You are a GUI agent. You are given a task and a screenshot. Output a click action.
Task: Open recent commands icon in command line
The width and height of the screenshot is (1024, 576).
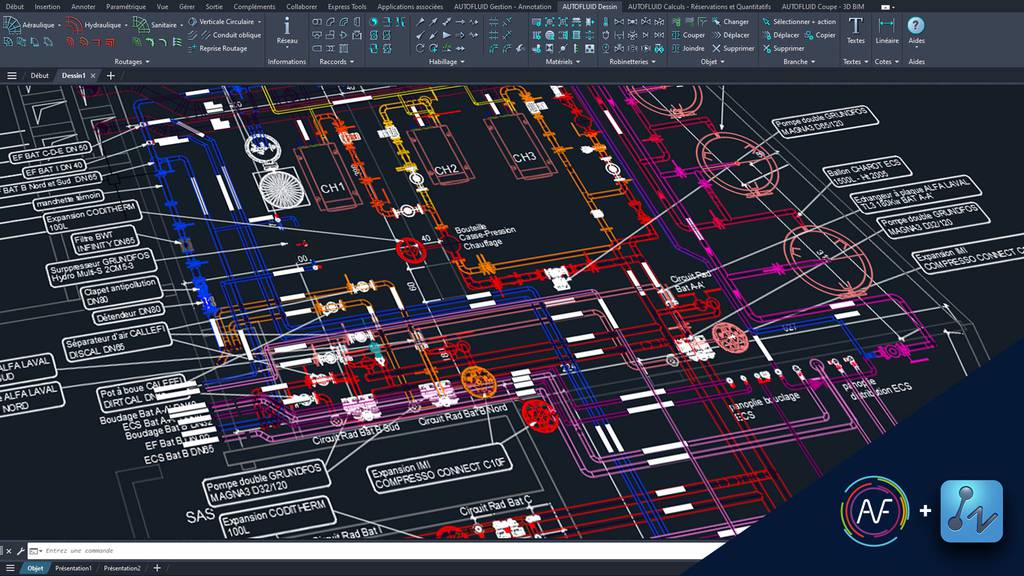click(x=34, y=551)
